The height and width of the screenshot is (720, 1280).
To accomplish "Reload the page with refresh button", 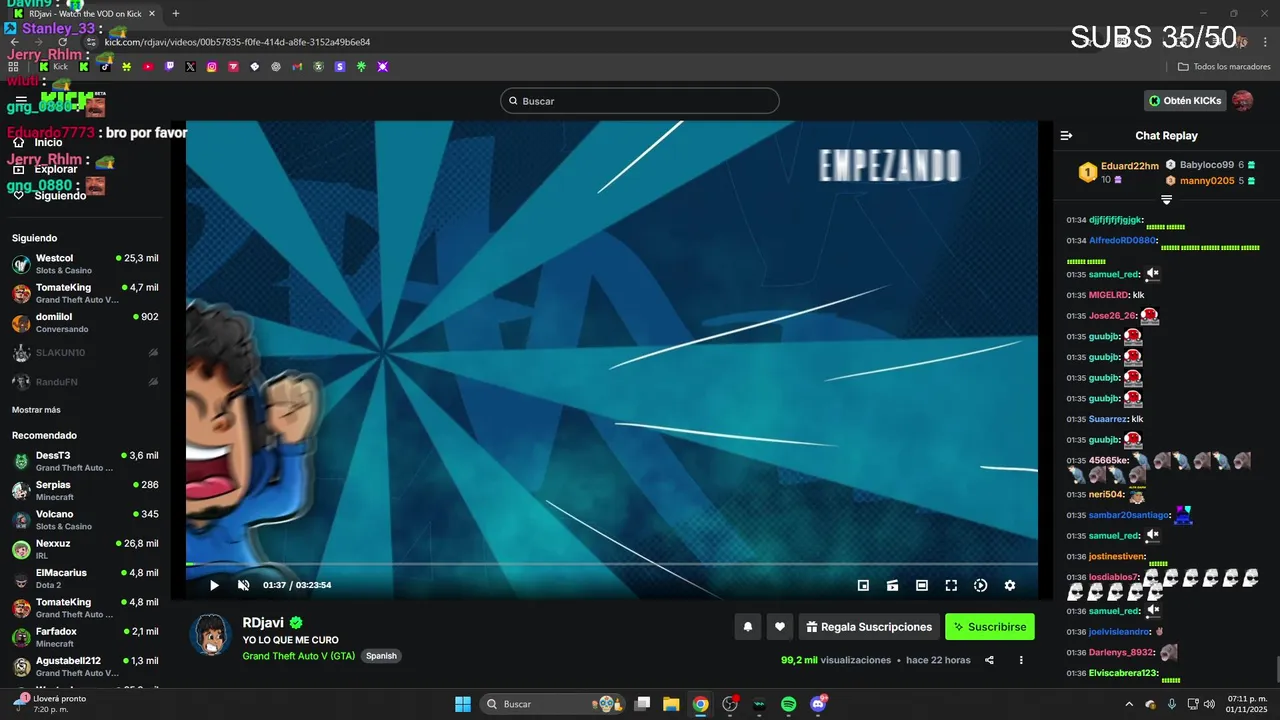I will coord(63,42).
